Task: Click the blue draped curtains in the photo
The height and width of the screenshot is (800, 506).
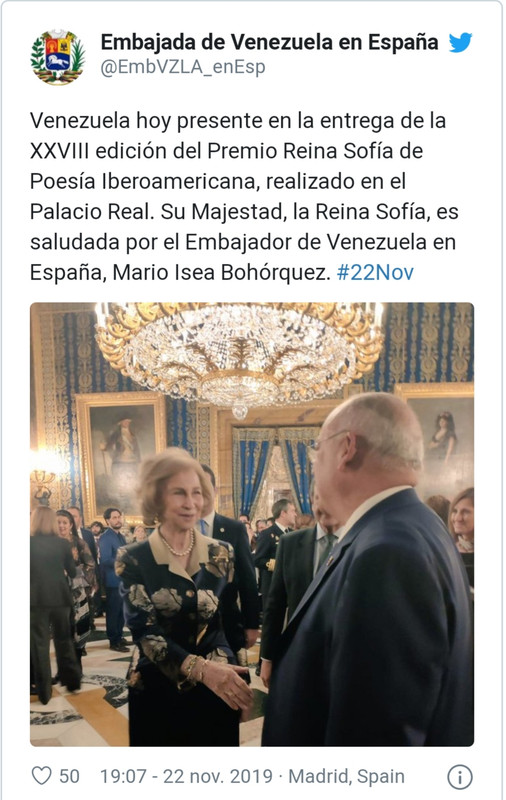Action: coord(275,468)
